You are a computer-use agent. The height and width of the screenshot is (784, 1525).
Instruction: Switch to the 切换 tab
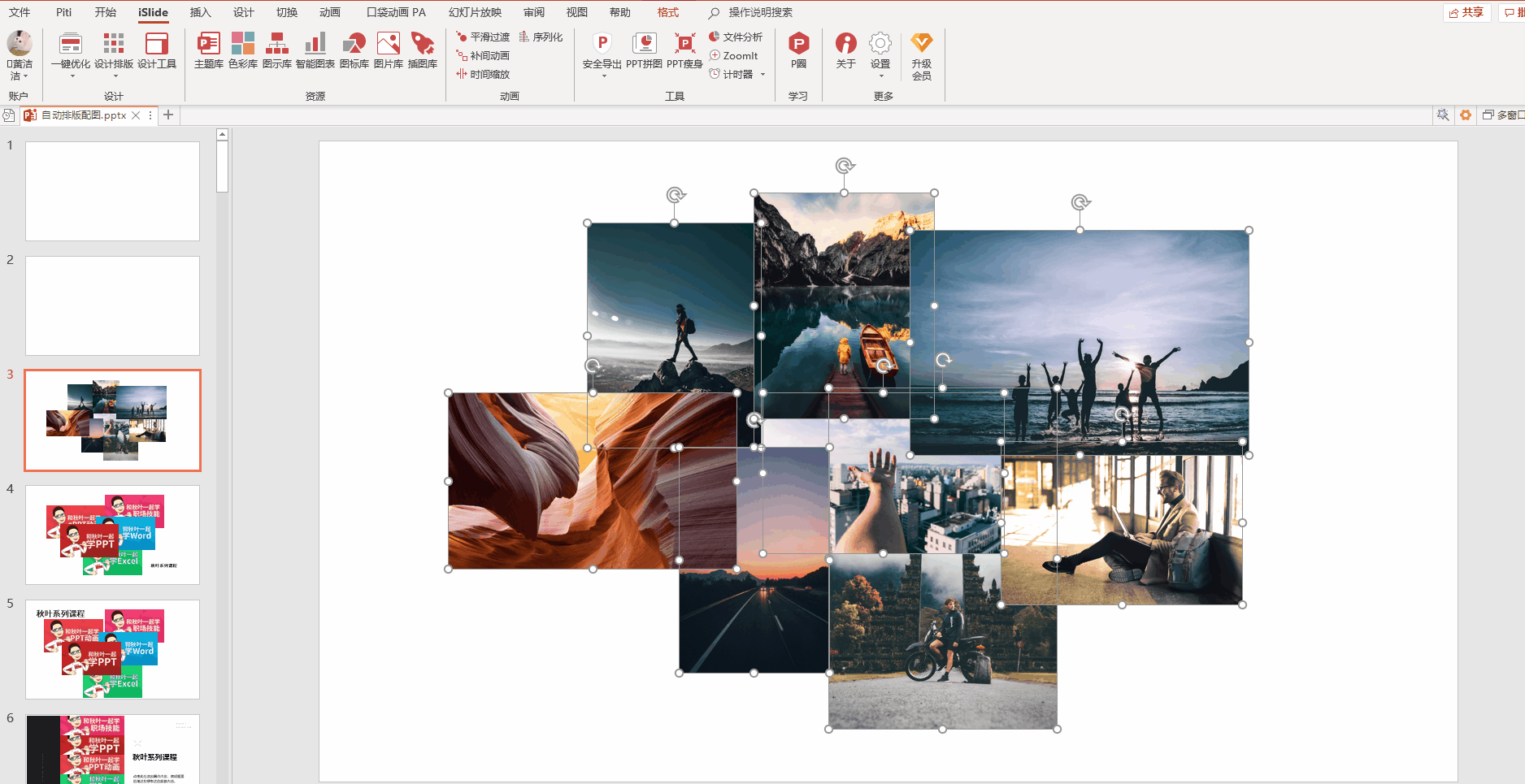point(286,12)
